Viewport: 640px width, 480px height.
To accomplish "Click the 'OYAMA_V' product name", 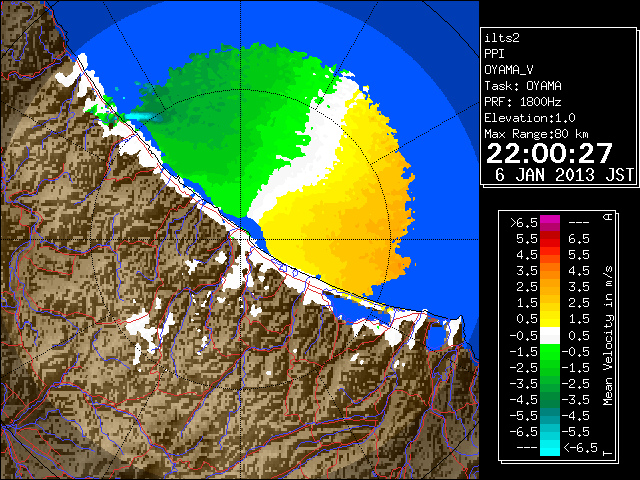I will (509, 70).
